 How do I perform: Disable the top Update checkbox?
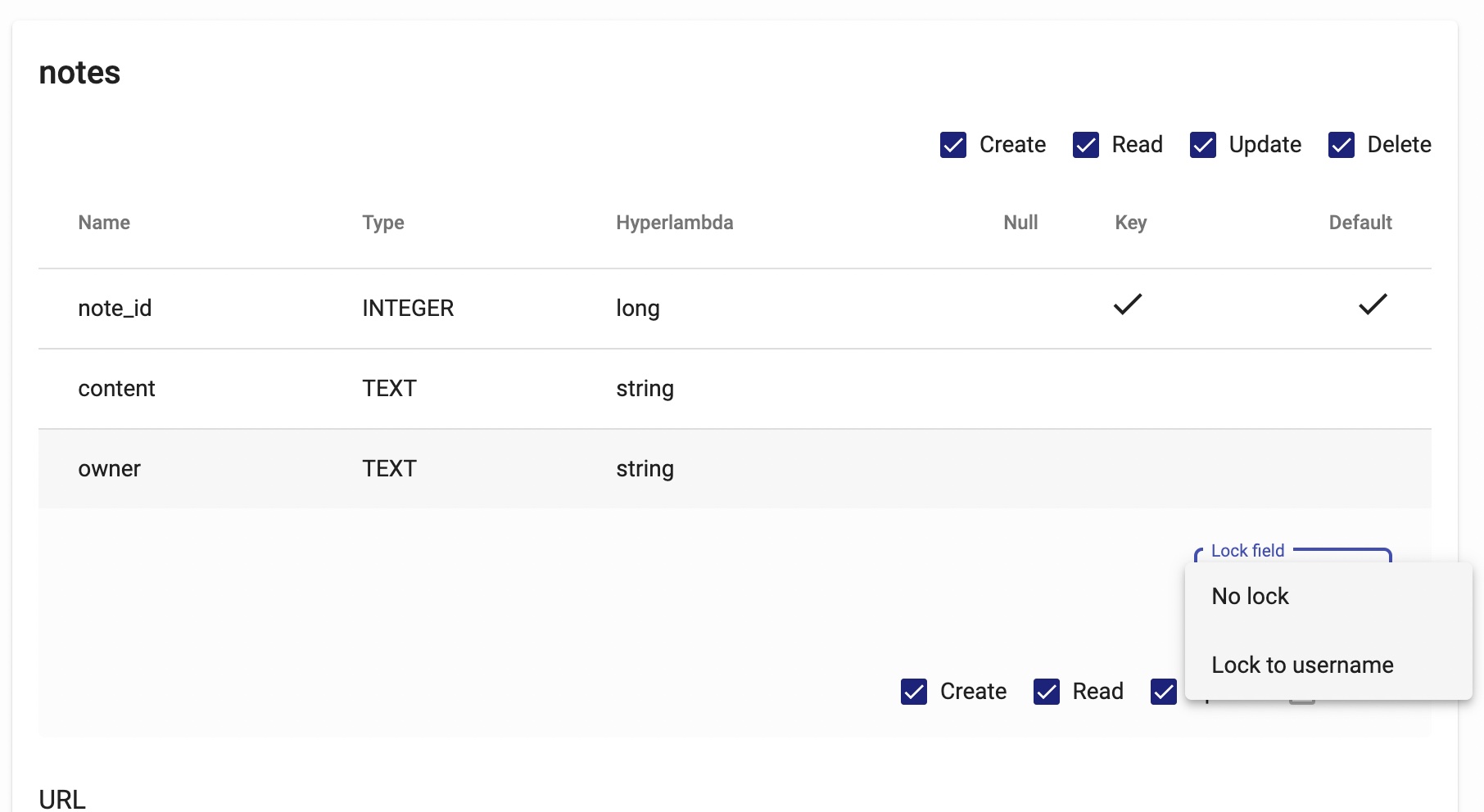coord(1203,145)
